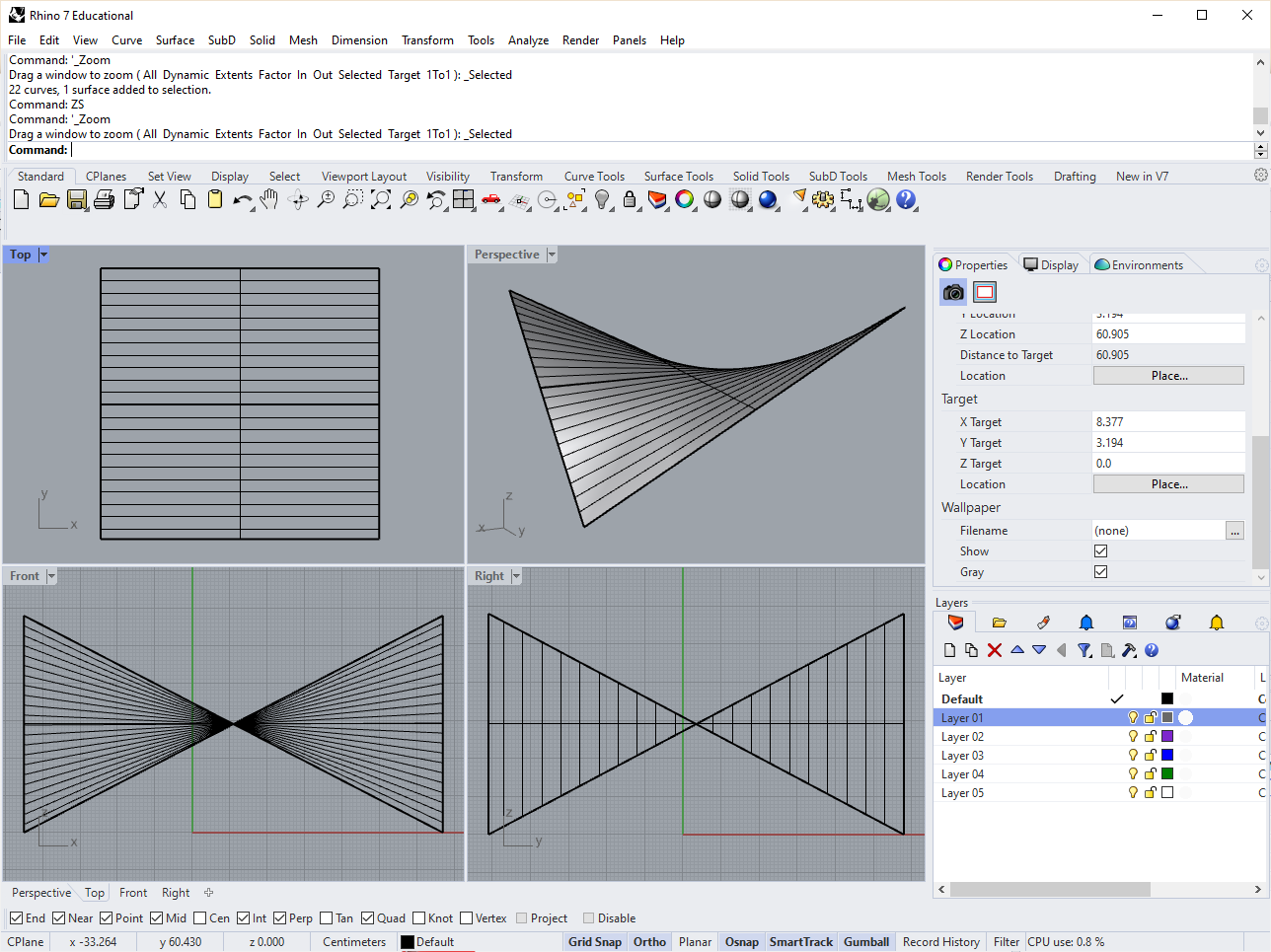Click the color wheel icon in toolbar

685,200
